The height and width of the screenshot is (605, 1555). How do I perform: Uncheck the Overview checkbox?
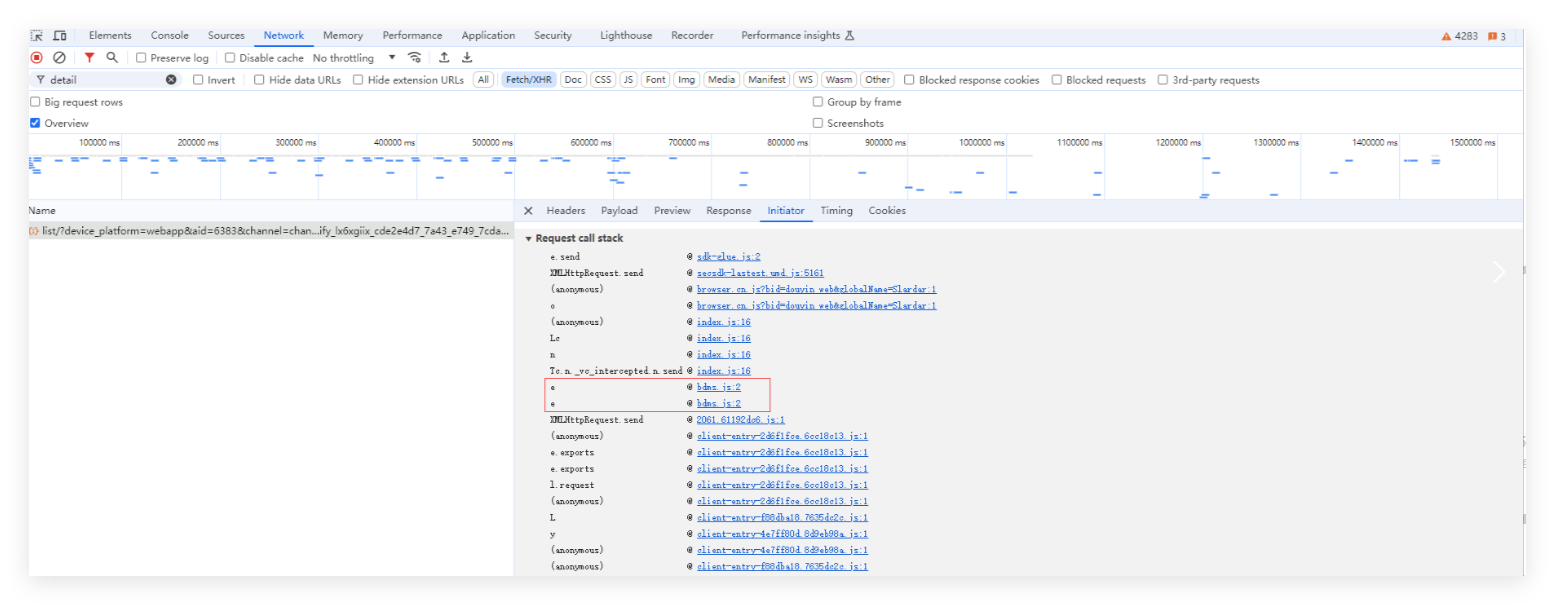point(36,123)
